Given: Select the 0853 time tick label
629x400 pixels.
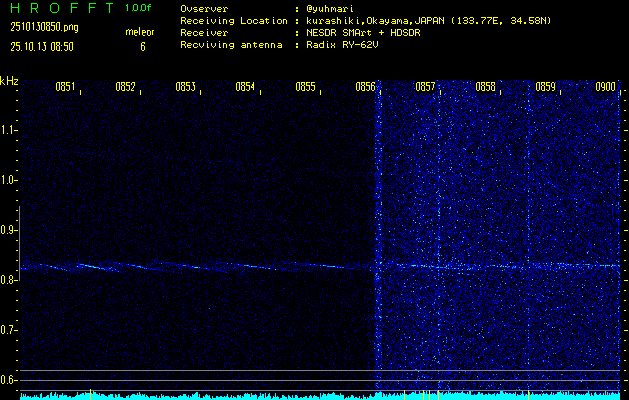Looking at the screenshot, I should pyautogui.click(x=185, y=87).
